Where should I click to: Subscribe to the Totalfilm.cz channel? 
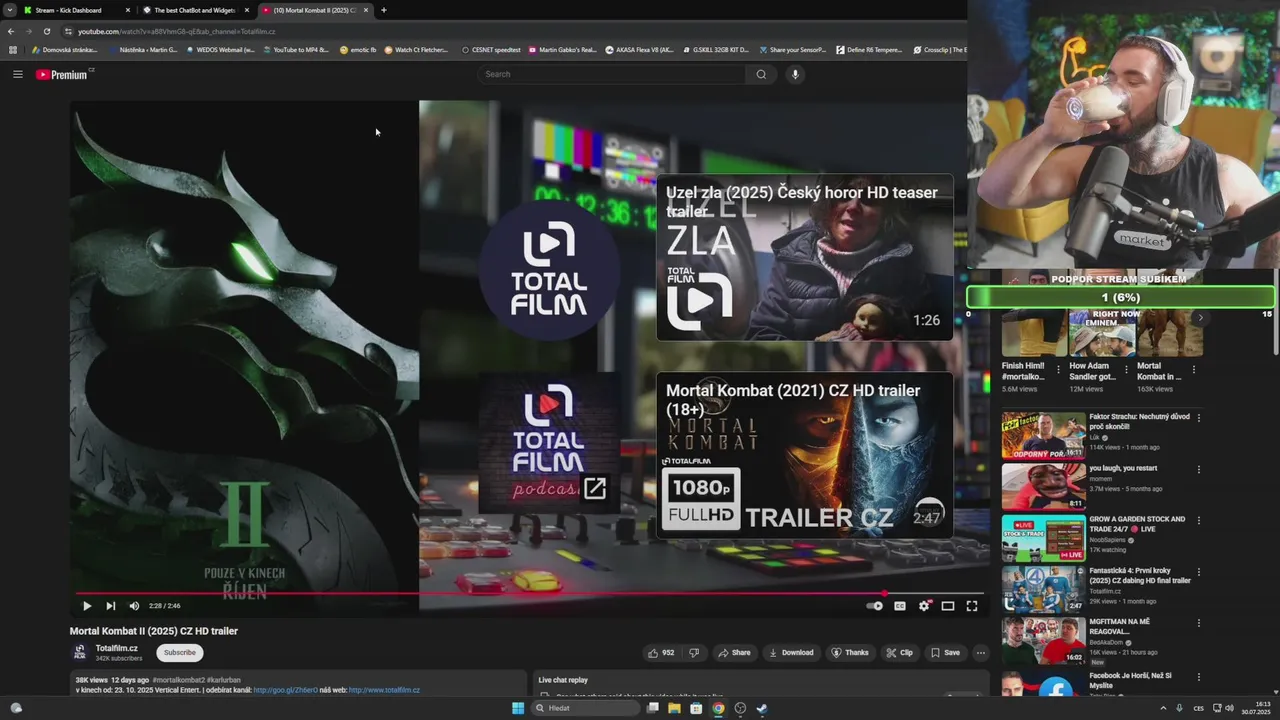[x=180, y=653]
